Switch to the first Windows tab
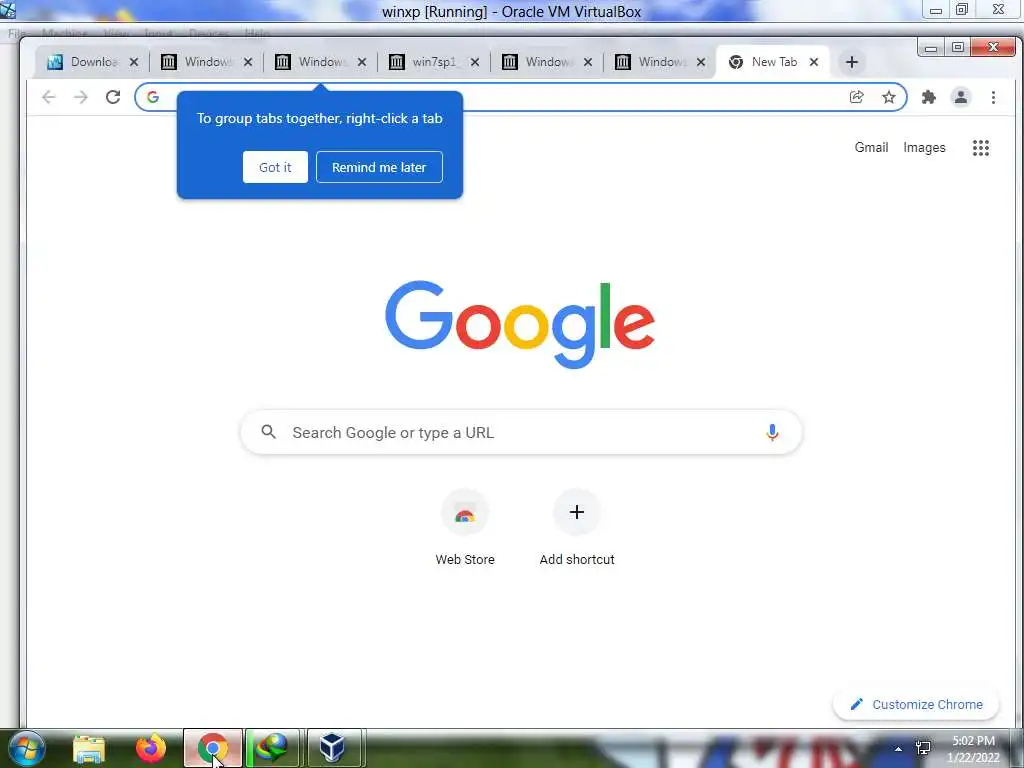The image size is (1024, 768). pos(206,62)
